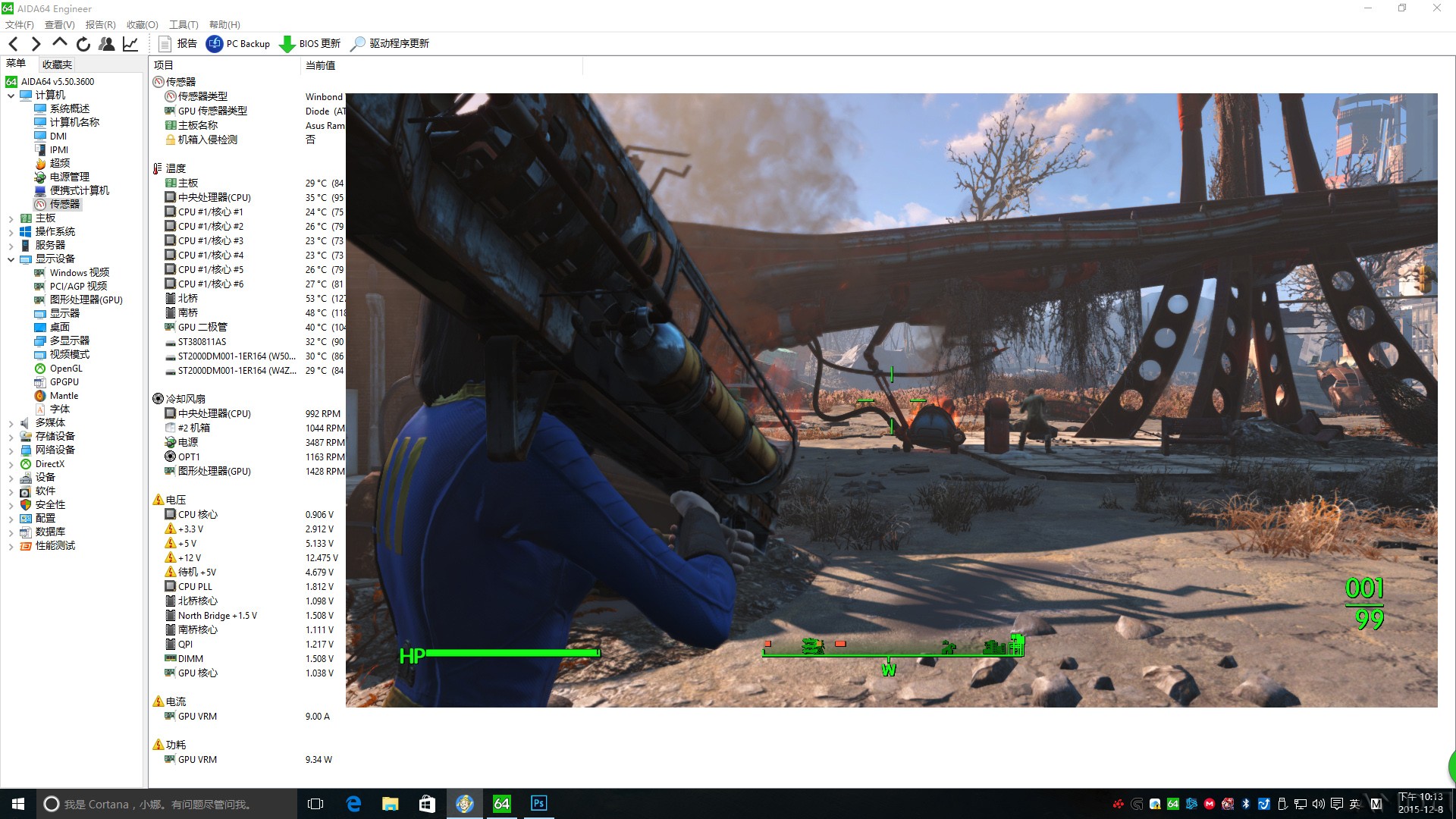The width and height of the screenshot is (1456, 819).
Task: Click the Cortana search box
Action: click(x=167, y=804)
